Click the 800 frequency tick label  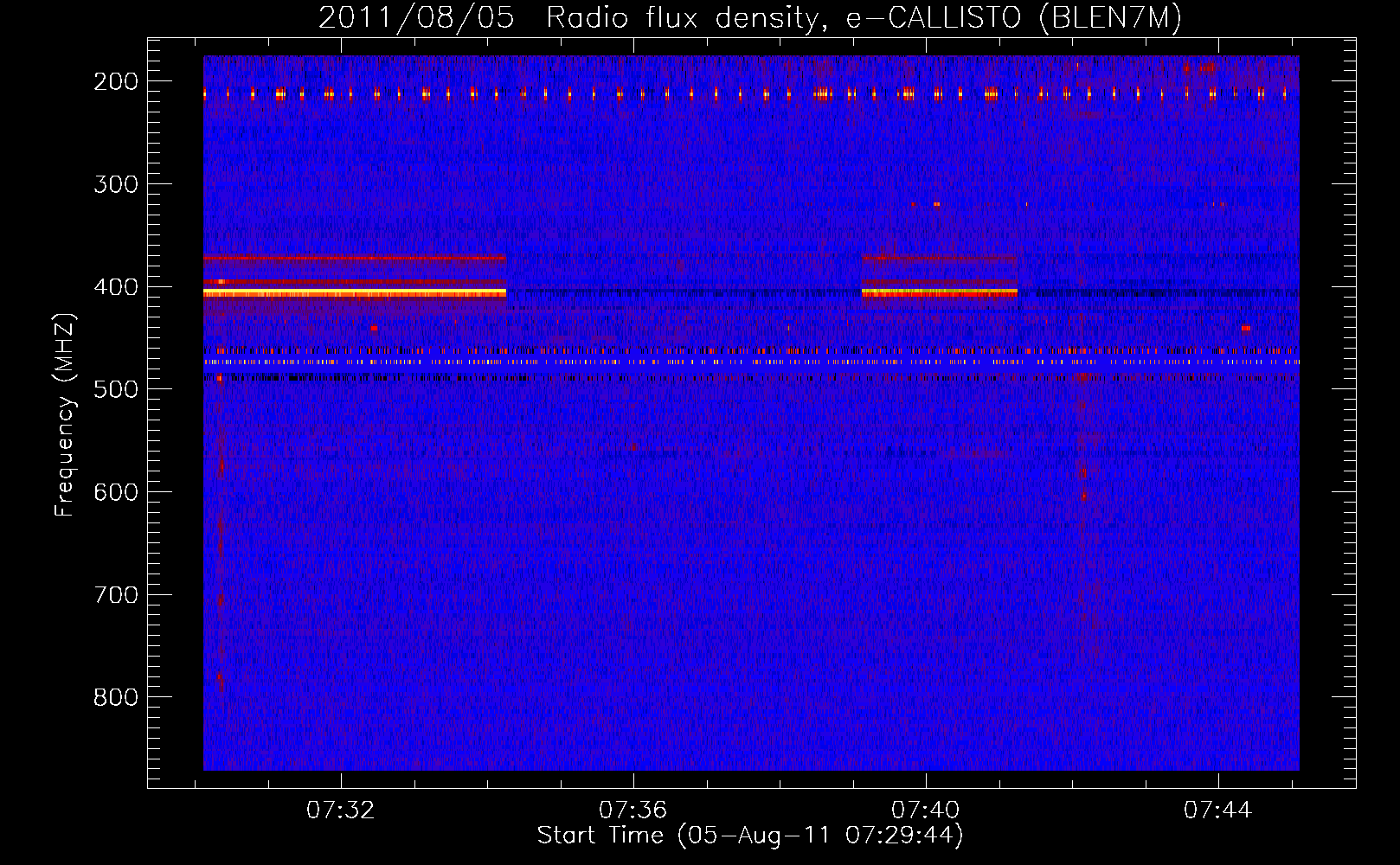pos(115,697)
